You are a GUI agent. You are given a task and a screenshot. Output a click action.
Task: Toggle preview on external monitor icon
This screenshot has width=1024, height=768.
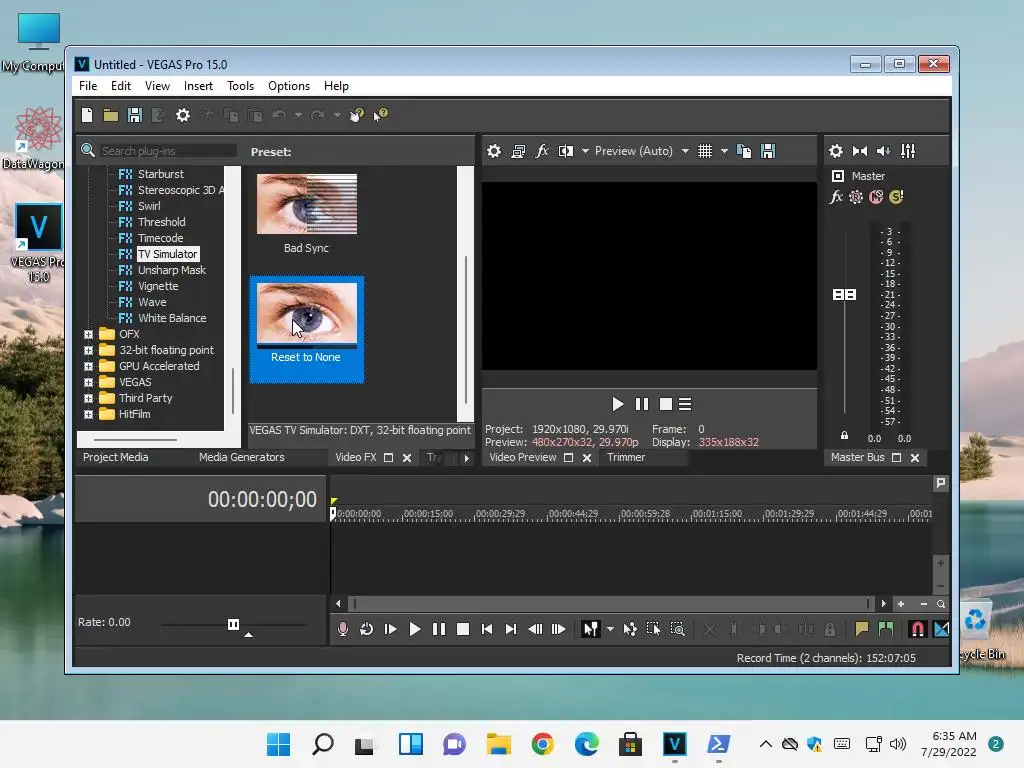click(x=518, y=152)
